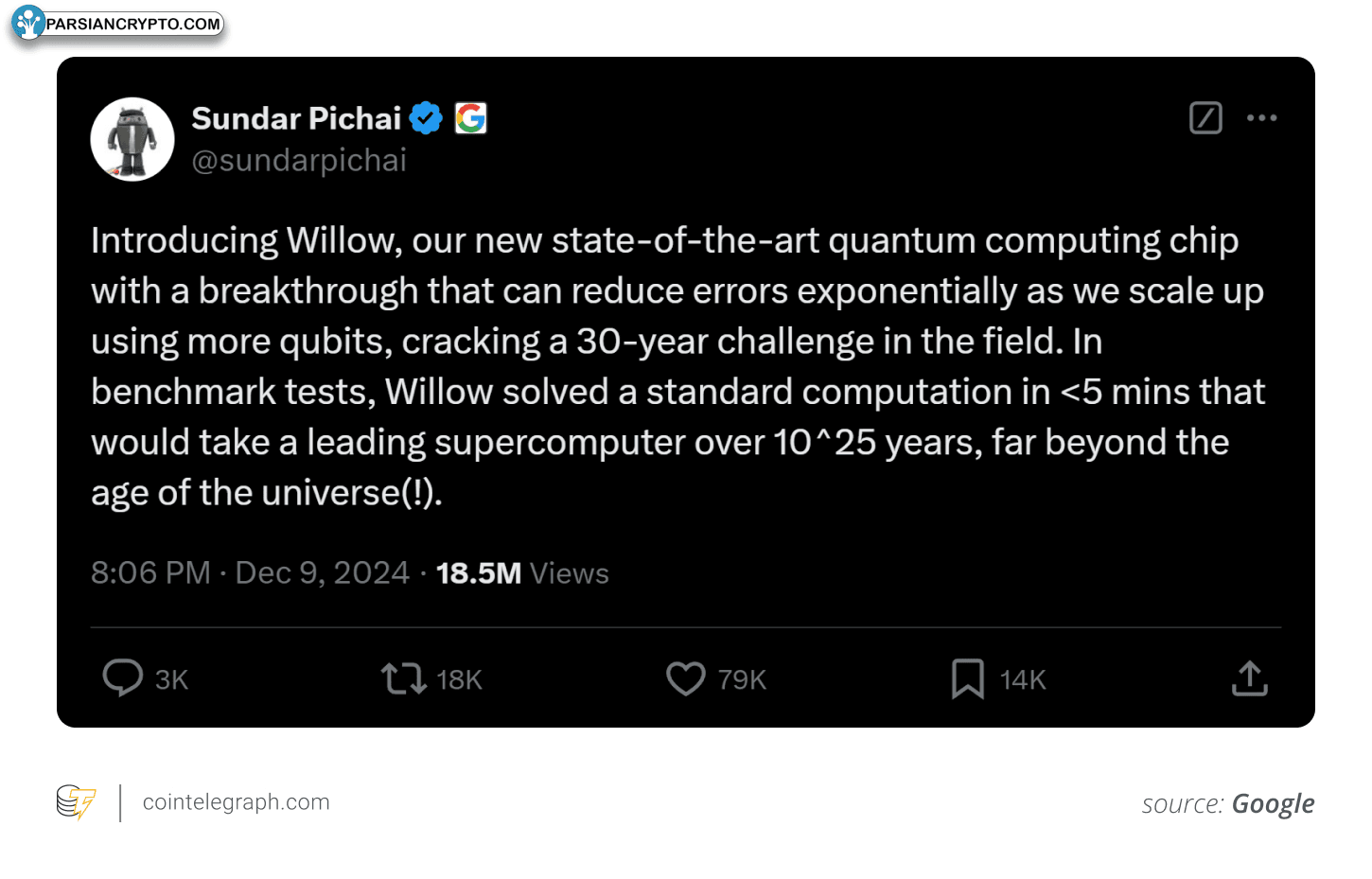Click the 14K bookmarks count

pyautogui.click(x=1023, y=679)
